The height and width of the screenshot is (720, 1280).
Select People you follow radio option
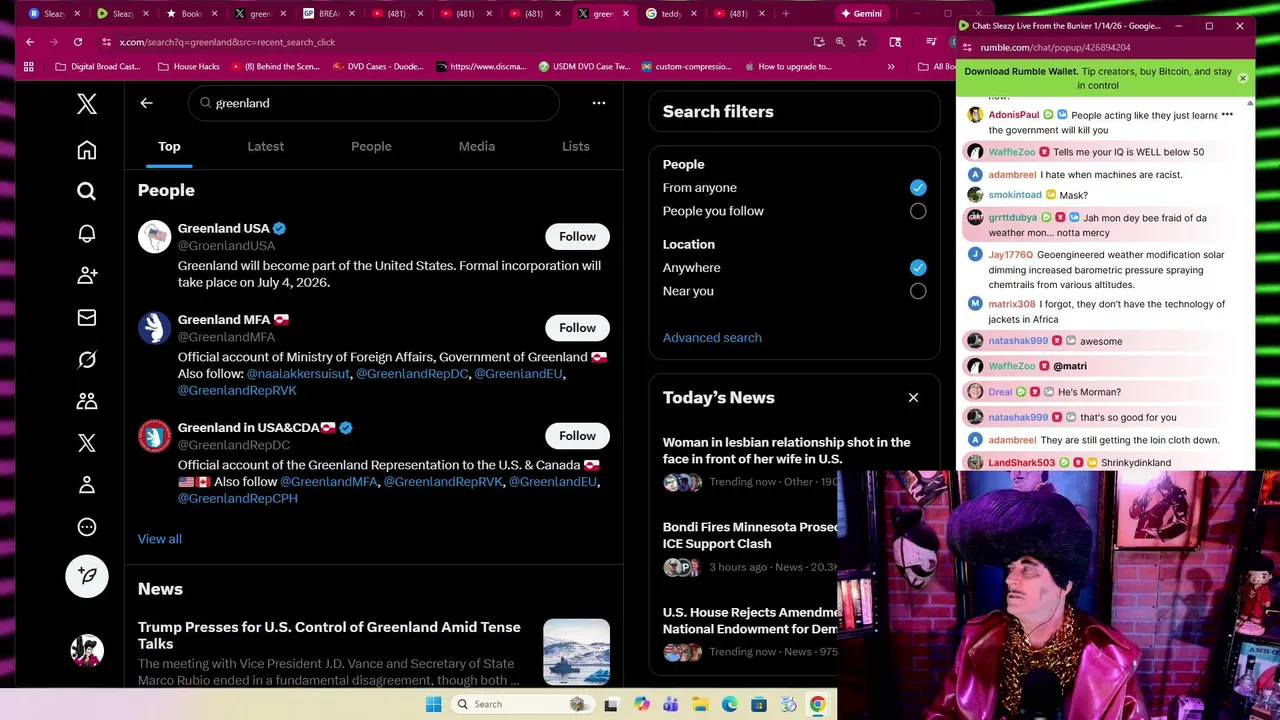(918, 211)
